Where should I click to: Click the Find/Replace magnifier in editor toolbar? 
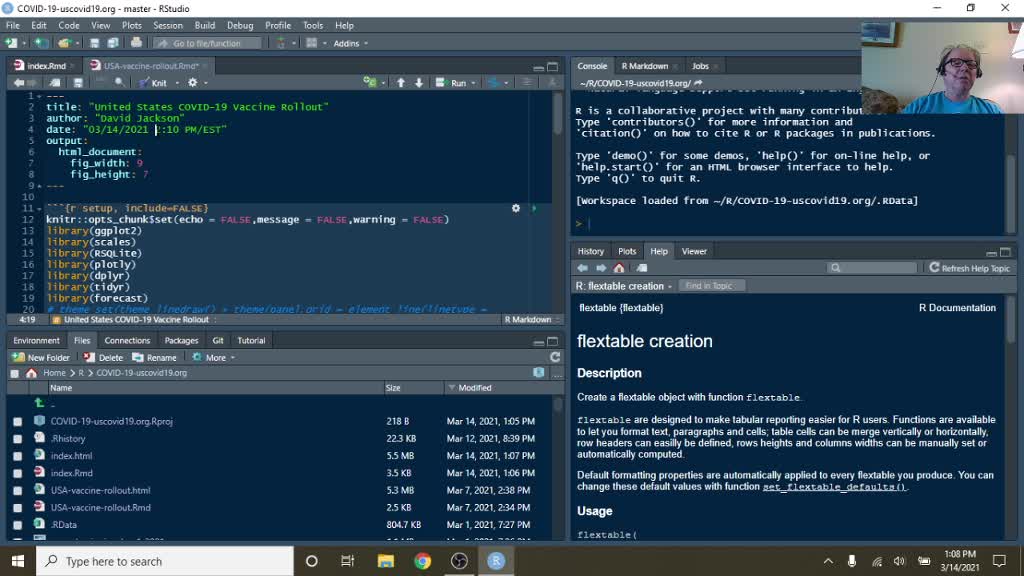[120, 83]
